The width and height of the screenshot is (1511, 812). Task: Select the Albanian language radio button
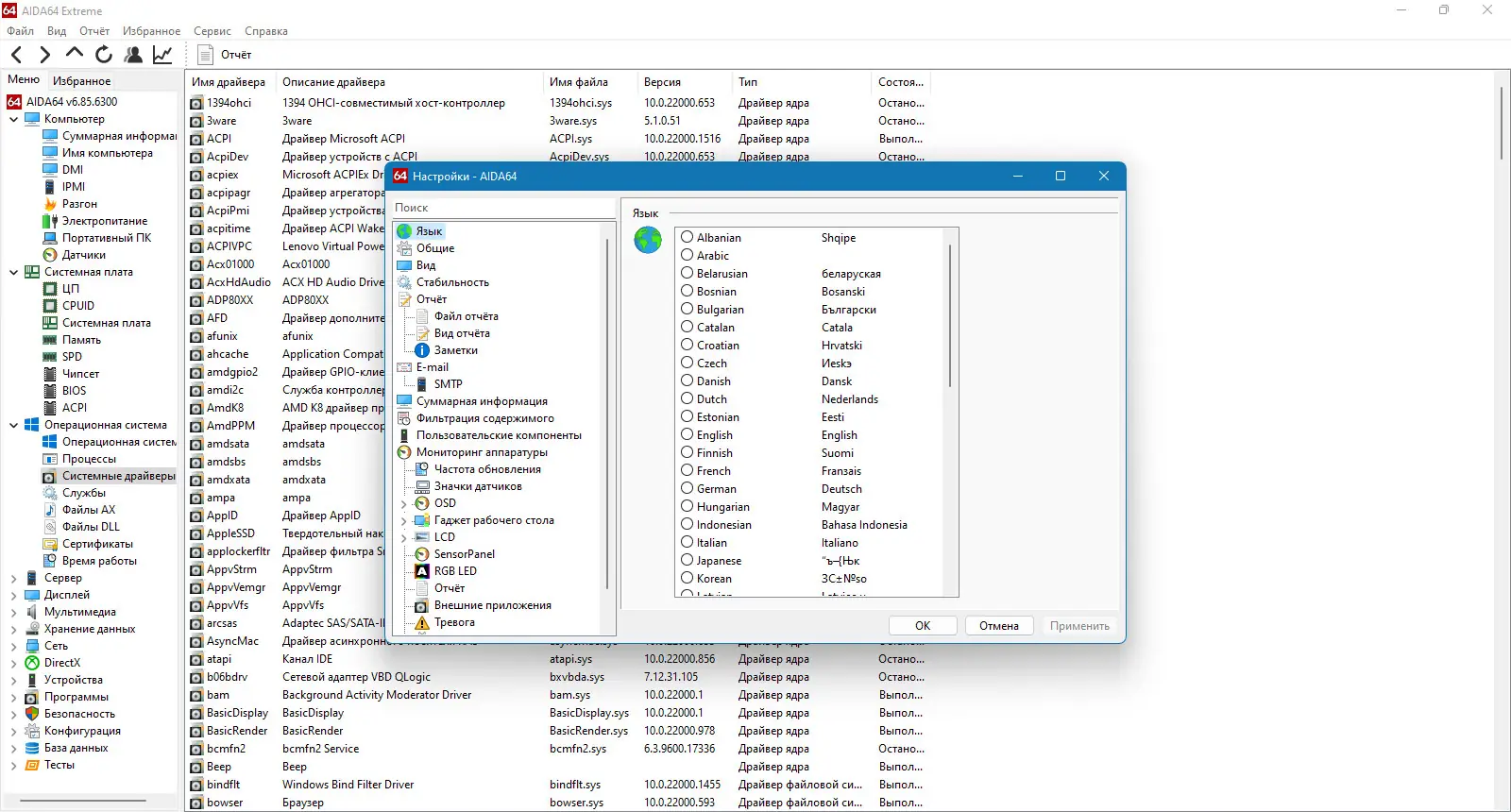pyautogui.click(x=688, y=238)
